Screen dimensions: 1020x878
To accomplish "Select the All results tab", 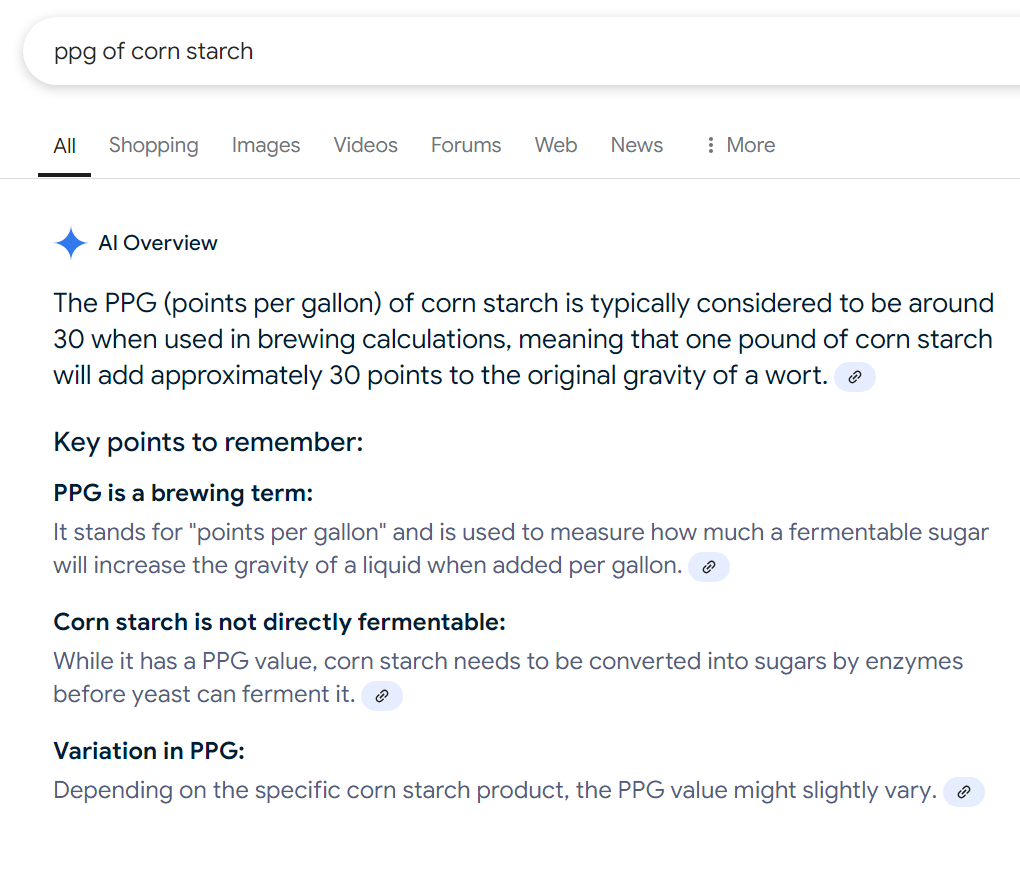I will (x=64, y=146).
